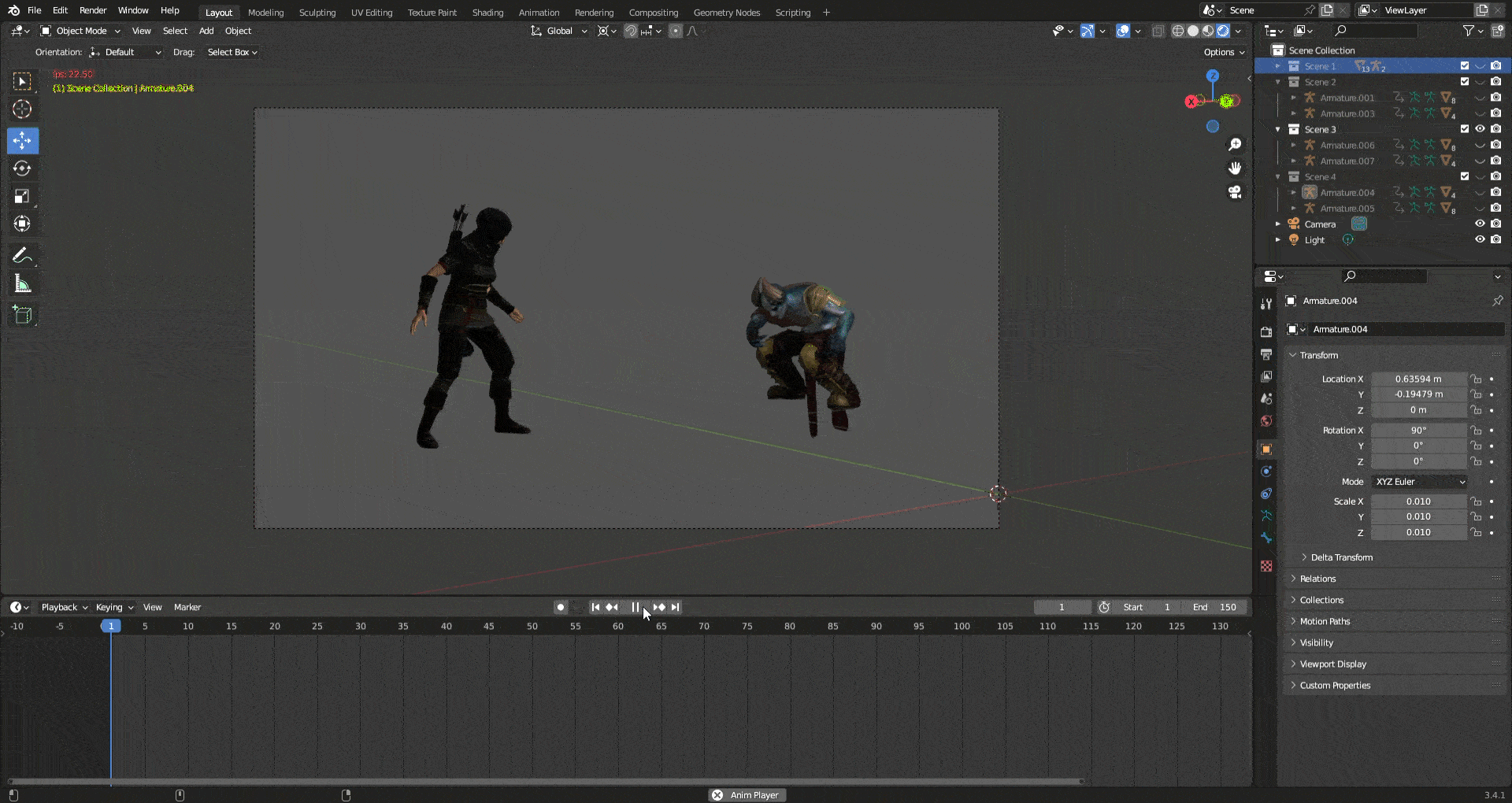Toggle Scene 4 collection checkbox
Image resolution: width=1512 pixels, height=803 pixels.
pyautogui.click(x=1465, y=176)
